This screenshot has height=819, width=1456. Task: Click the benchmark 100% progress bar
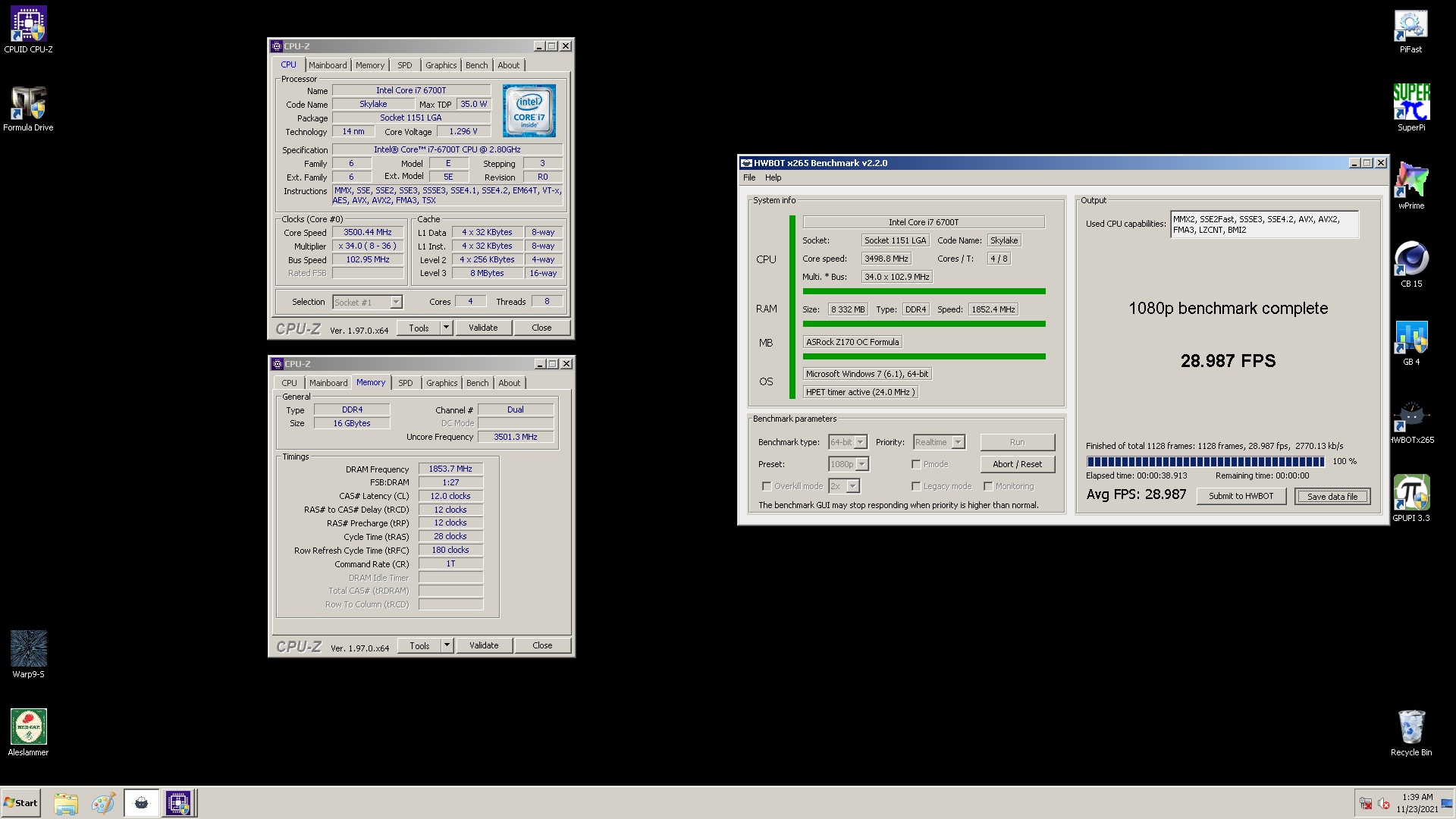click(1206, 461)
